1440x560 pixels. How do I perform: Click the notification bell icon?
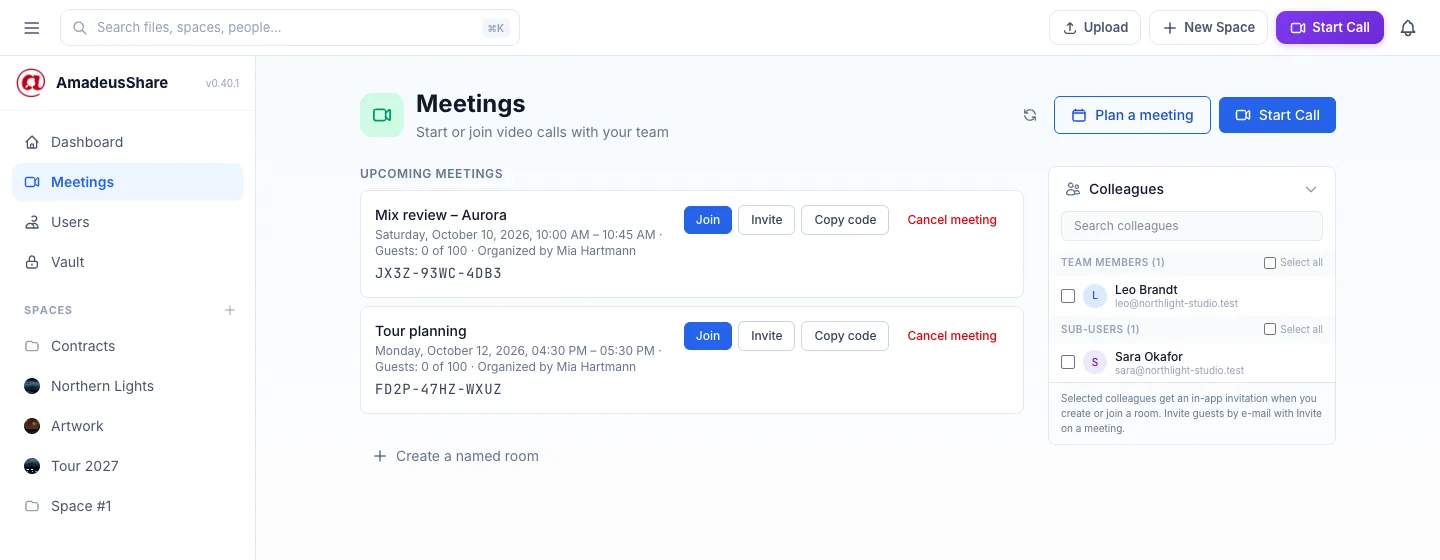tap(1408, 28)
